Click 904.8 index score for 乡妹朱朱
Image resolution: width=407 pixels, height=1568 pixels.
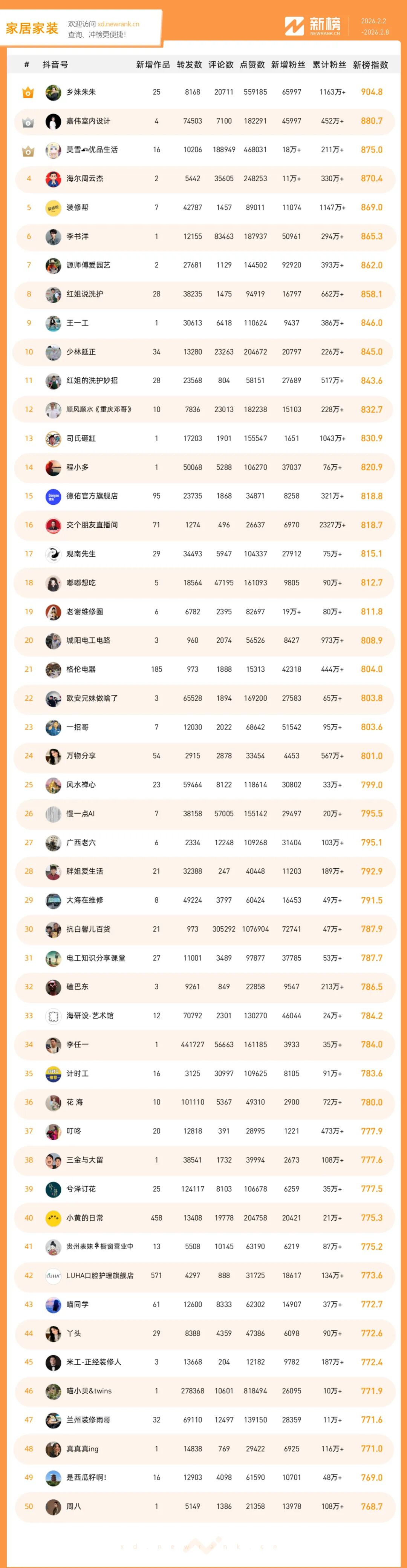click(x=371, y=92)
